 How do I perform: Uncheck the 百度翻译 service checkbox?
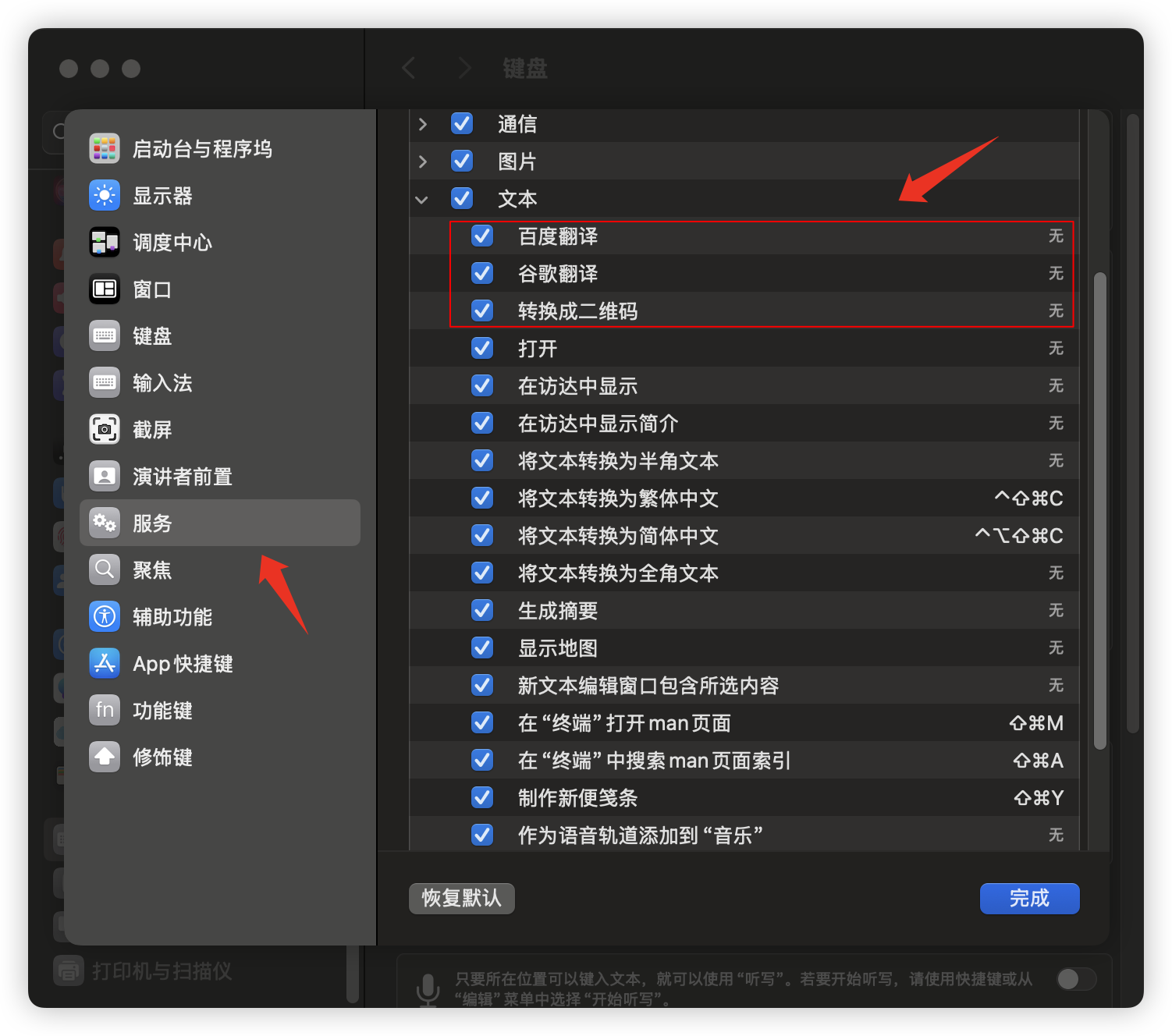[x=482, y=236]
